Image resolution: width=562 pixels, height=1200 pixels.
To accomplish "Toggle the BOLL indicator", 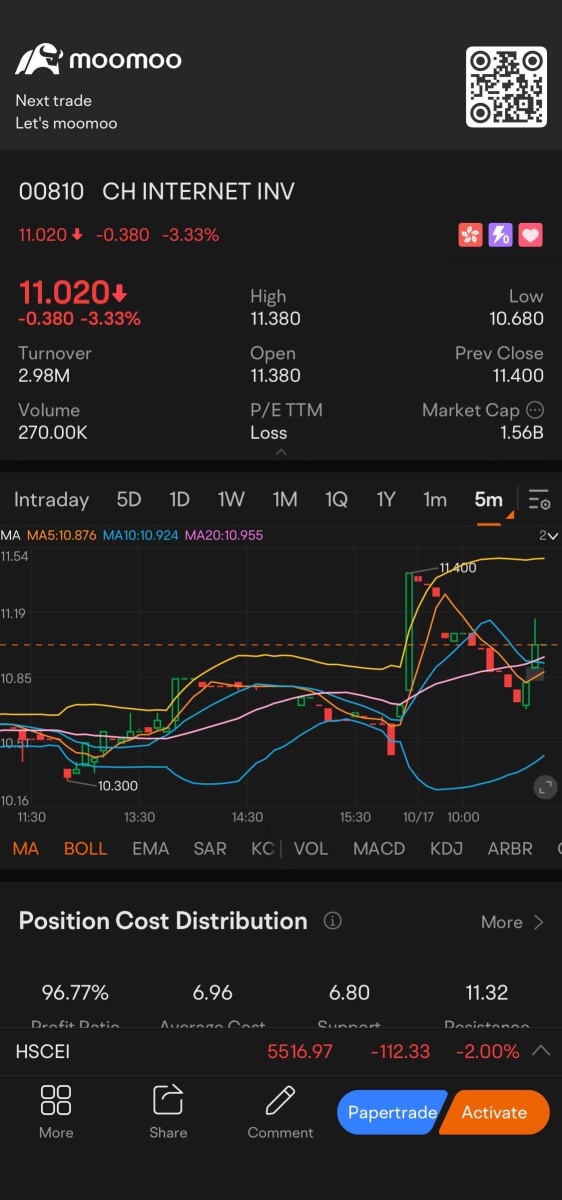I will (85, 848).
